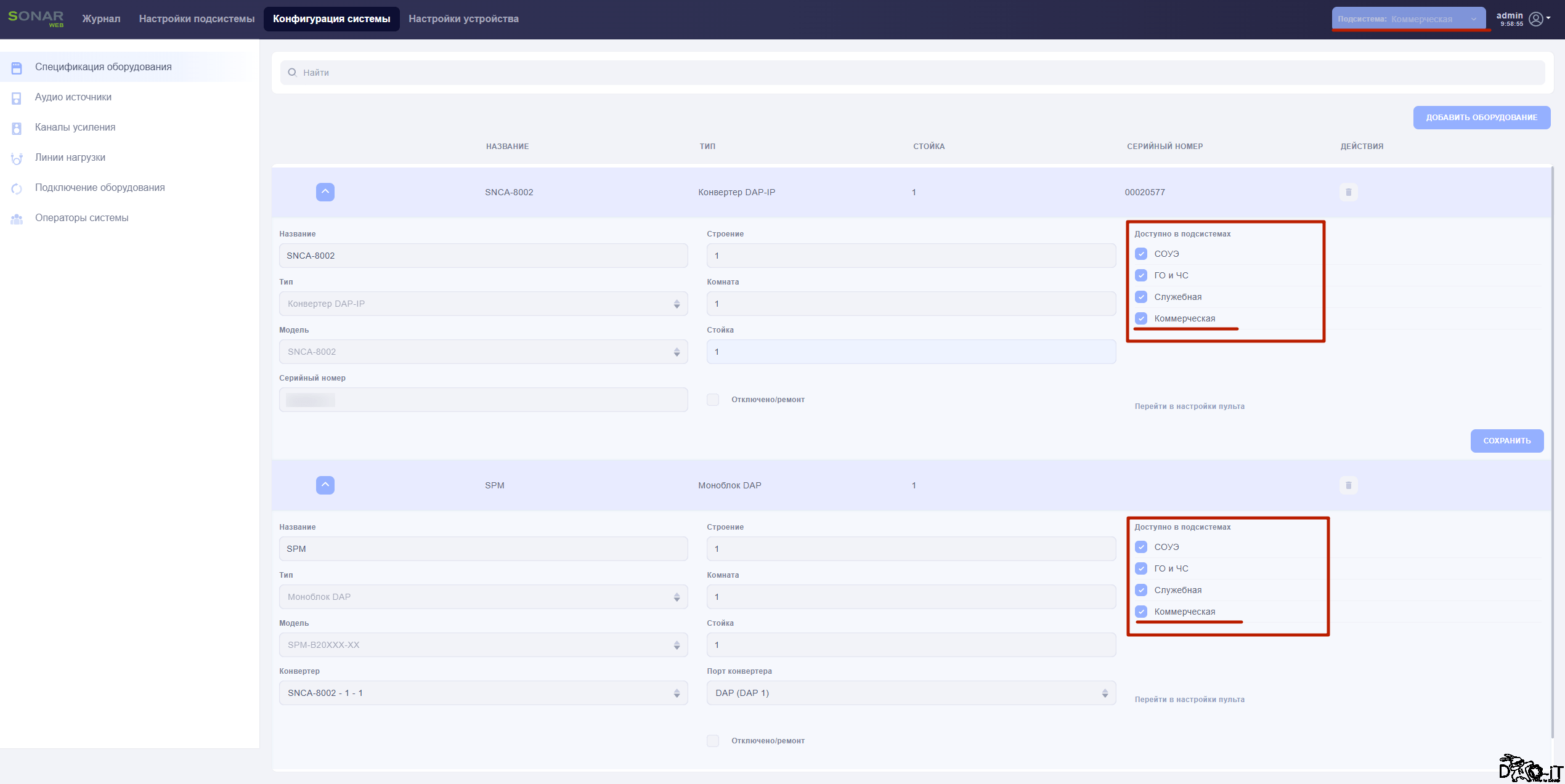Open the Журнал tab

click(x=101, y=19)
